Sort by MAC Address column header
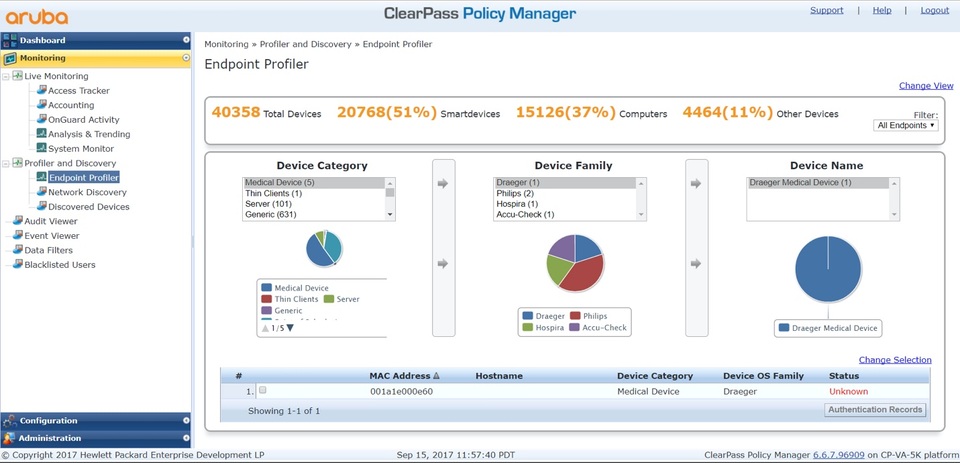This screenshot has height=463, width=960. (400, 376)
